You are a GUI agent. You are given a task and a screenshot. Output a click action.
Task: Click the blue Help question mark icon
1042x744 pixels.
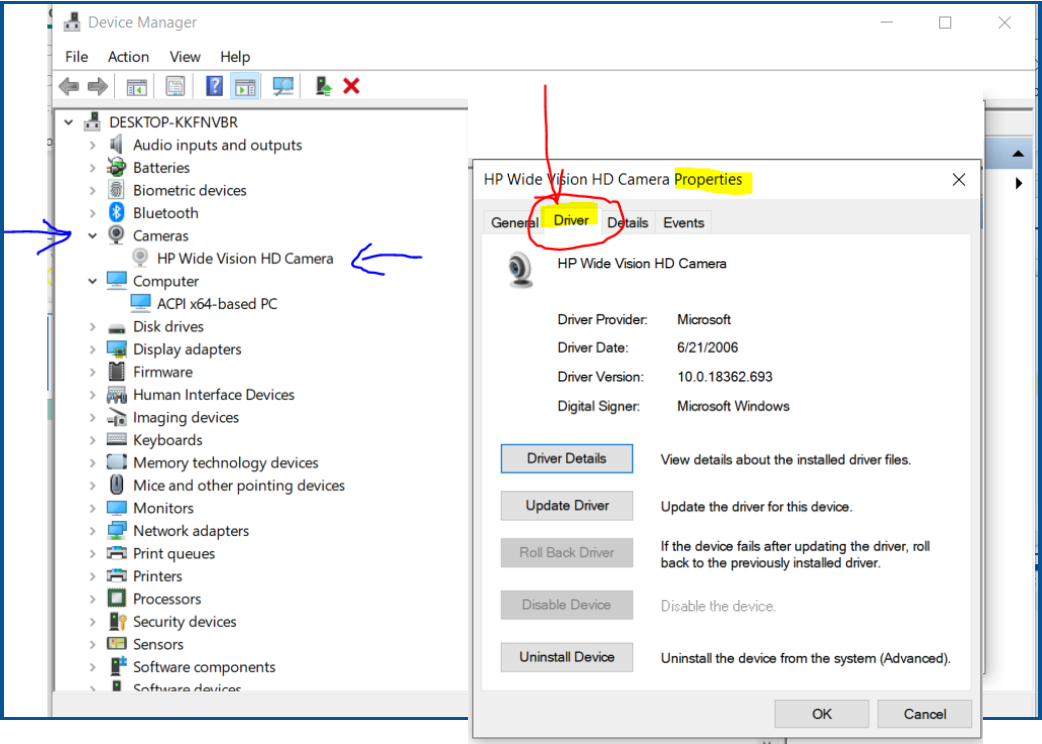point(214,86)
